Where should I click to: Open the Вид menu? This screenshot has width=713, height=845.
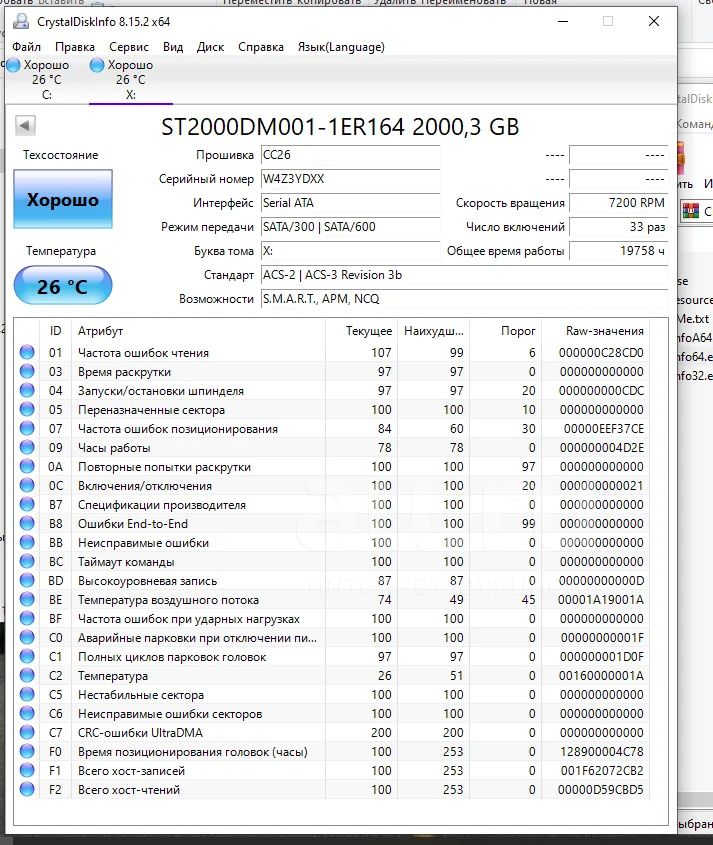pyautogui.click(x=173, y=47)
